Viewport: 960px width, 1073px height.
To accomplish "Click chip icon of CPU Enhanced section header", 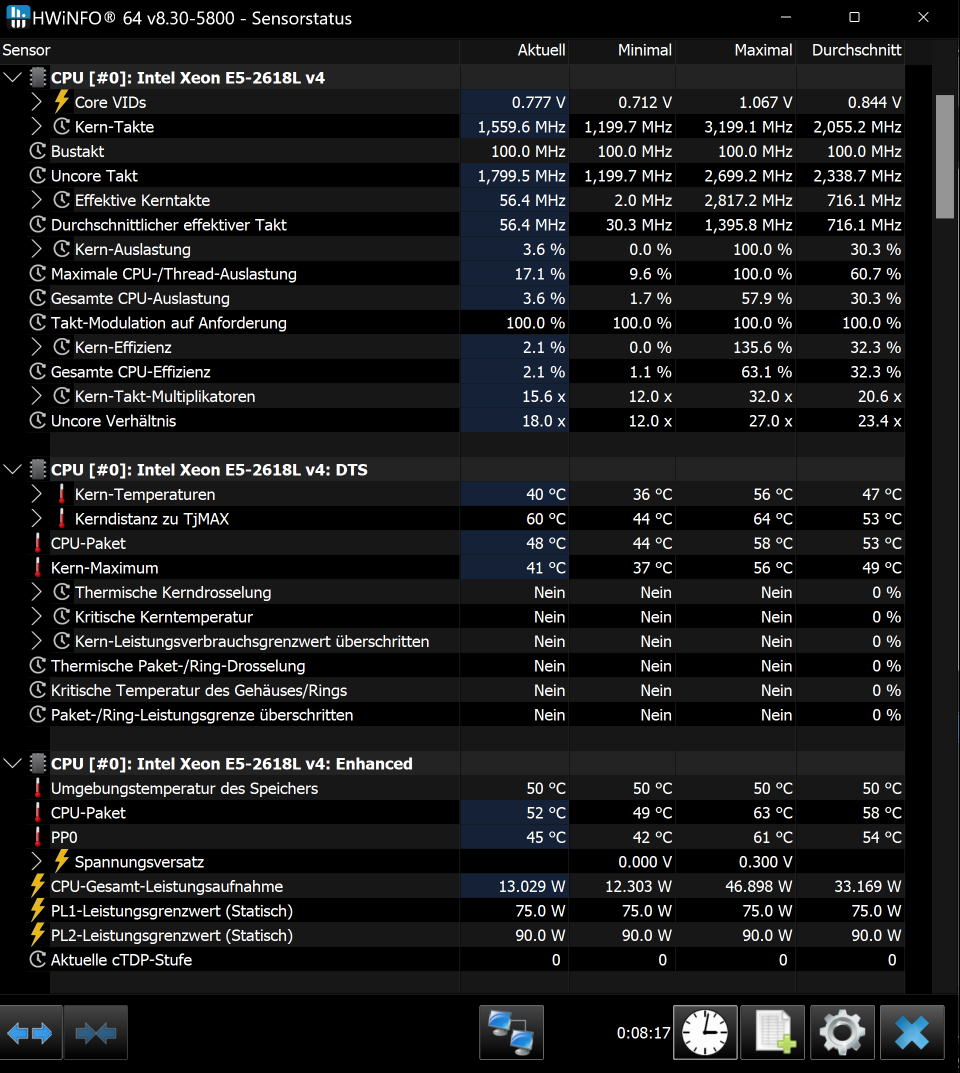I will click(38, 764).
